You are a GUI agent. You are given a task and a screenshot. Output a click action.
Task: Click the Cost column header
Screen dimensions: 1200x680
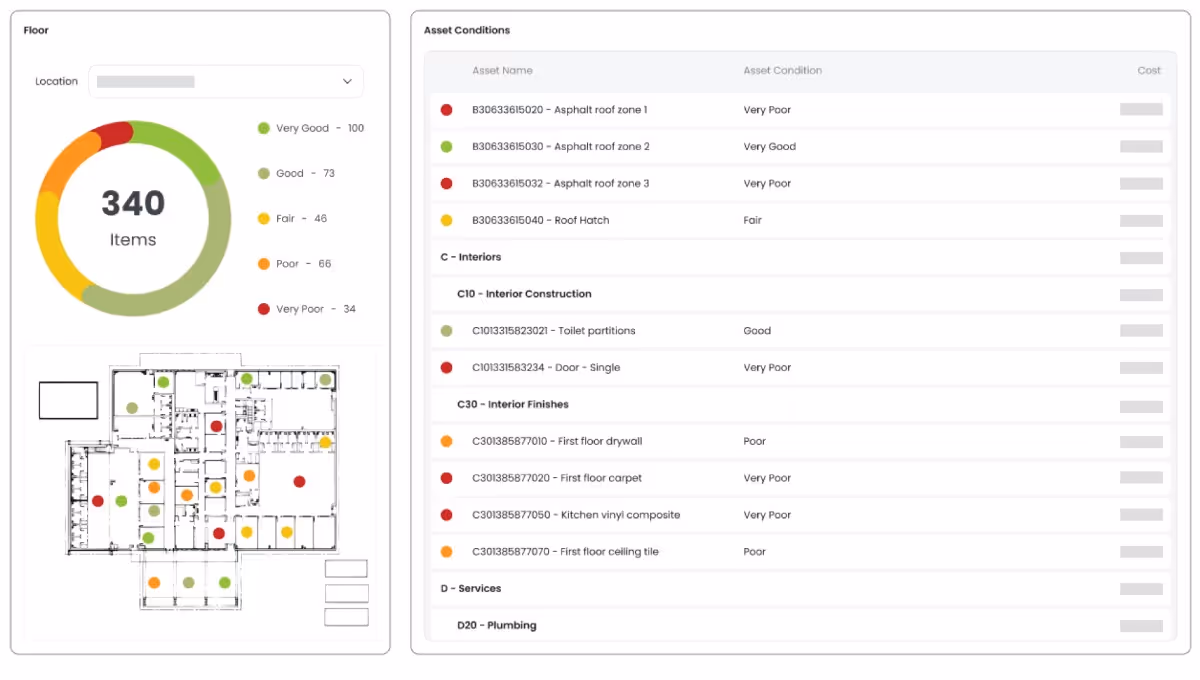coord(1148,71)
